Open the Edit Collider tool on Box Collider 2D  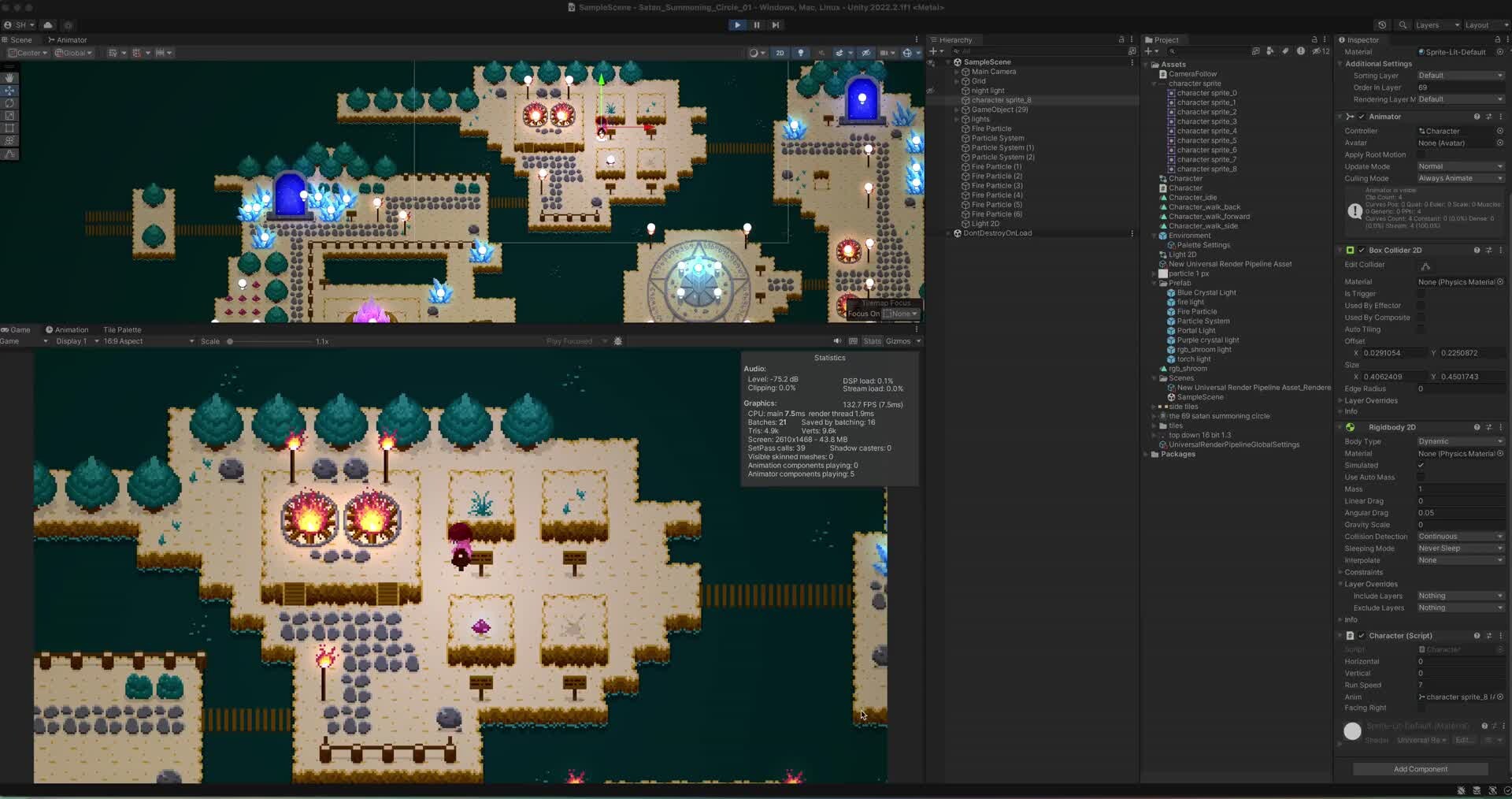tap(1425, 266)
